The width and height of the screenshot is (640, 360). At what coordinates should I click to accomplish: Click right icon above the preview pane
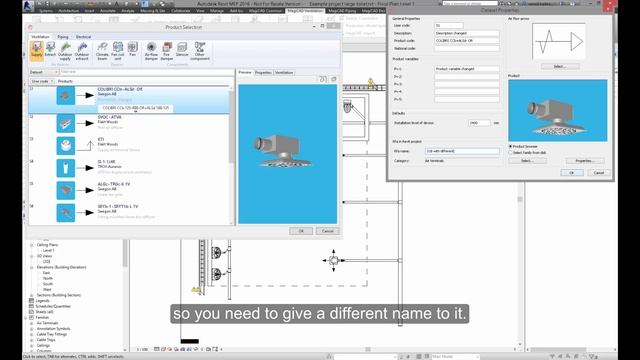[333, 79]
